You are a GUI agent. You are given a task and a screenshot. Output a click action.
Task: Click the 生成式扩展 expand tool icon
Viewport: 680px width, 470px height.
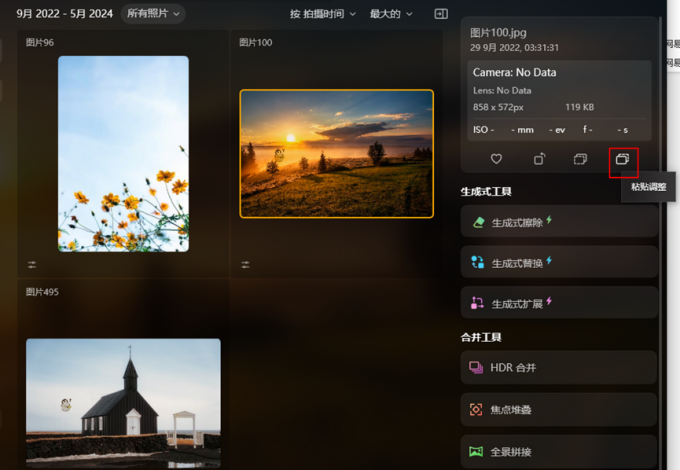coord(478,303)
